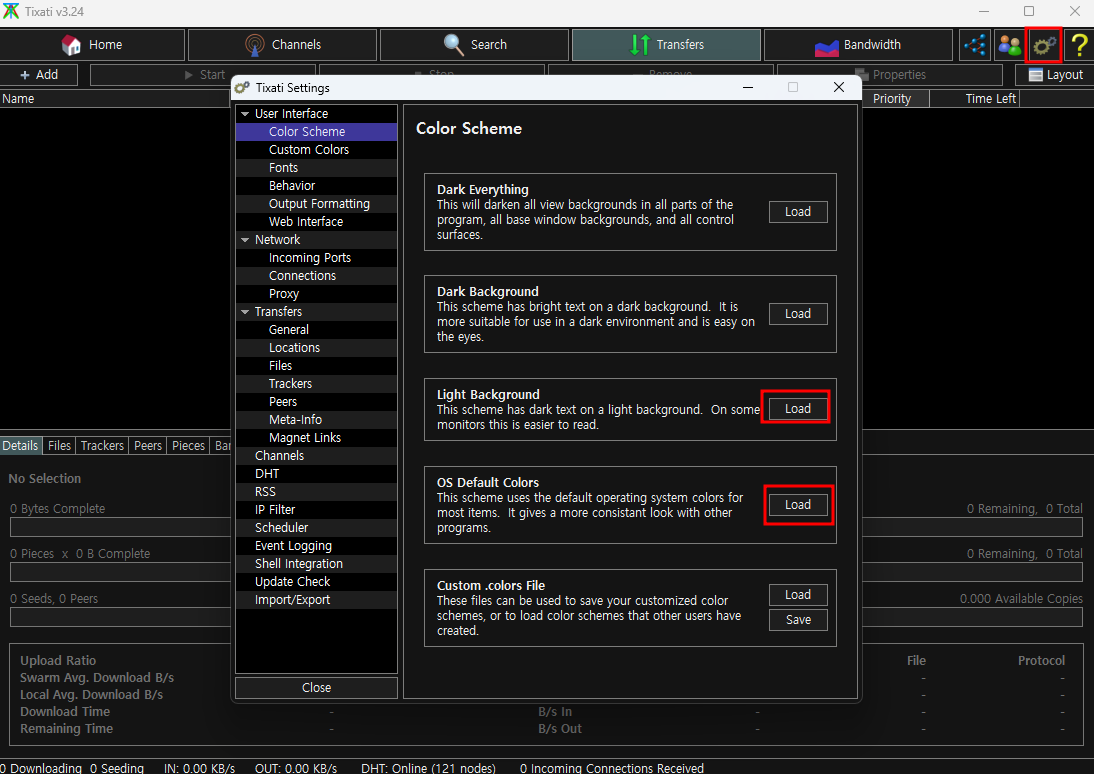Open the Home tab house icon

71,45
